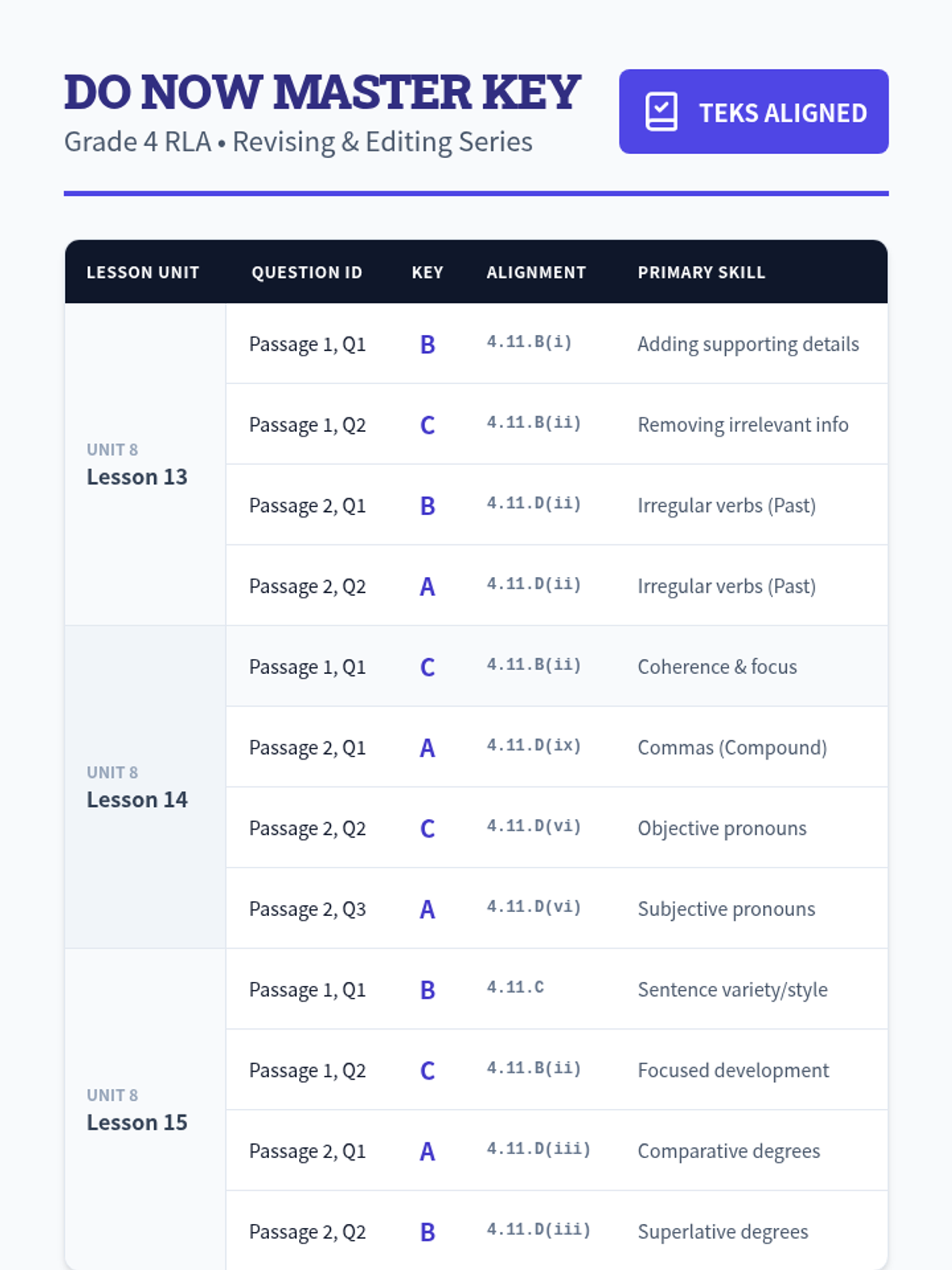This screenshot has width=952, height=1270.
Task: Click the KEY column header
Action: click(428, 272)
